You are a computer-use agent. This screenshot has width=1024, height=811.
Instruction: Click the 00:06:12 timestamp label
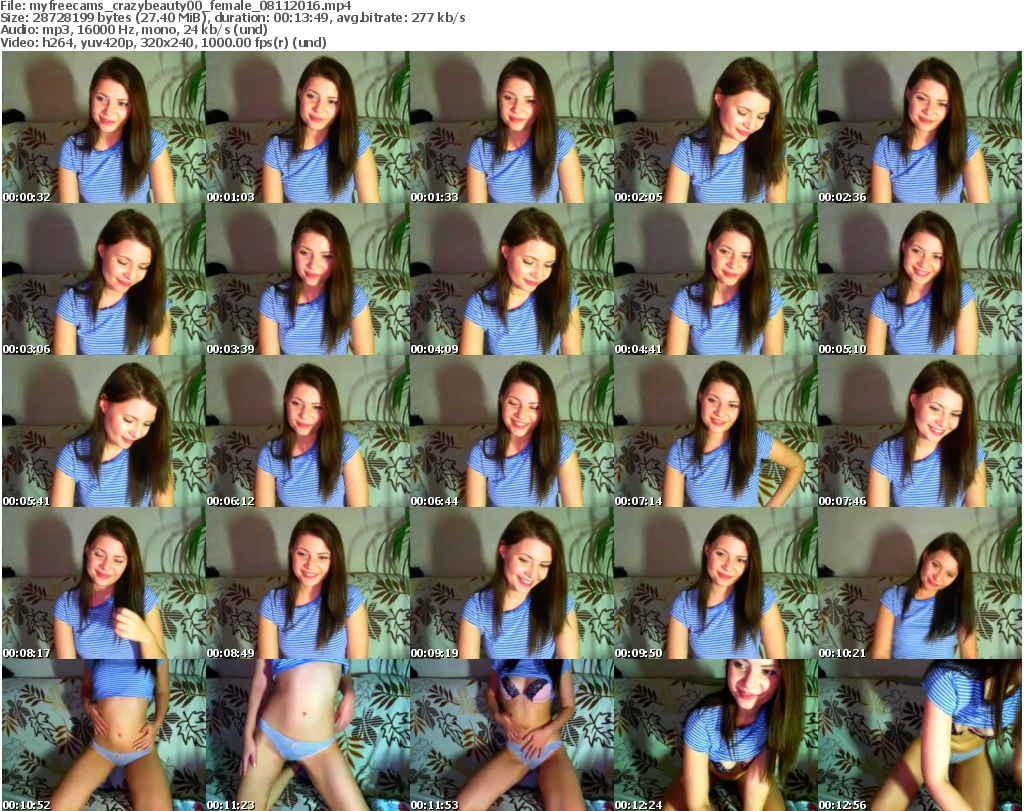pos(230,501)
